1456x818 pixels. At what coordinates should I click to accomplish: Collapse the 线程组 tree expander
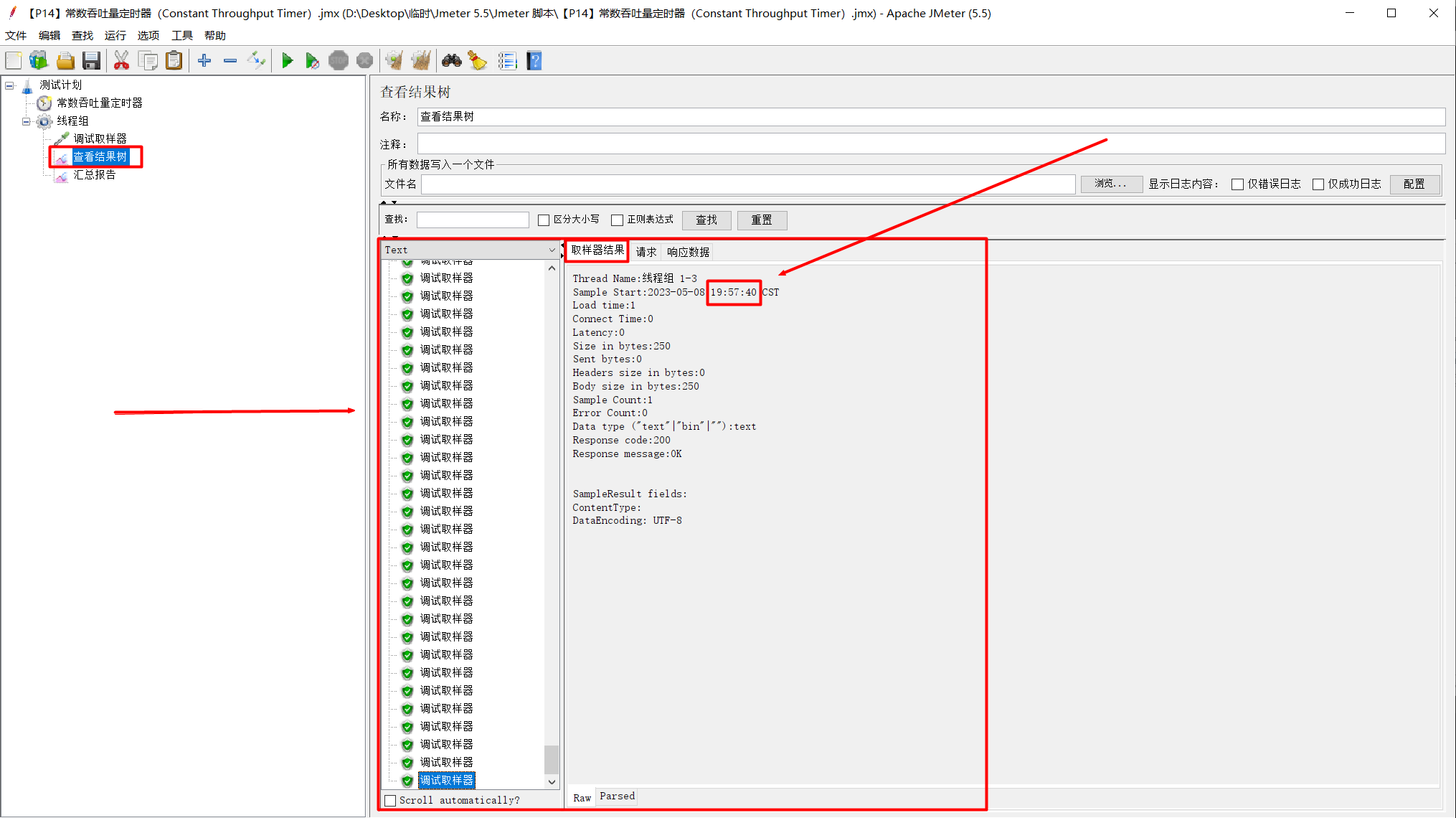[27, 121]
